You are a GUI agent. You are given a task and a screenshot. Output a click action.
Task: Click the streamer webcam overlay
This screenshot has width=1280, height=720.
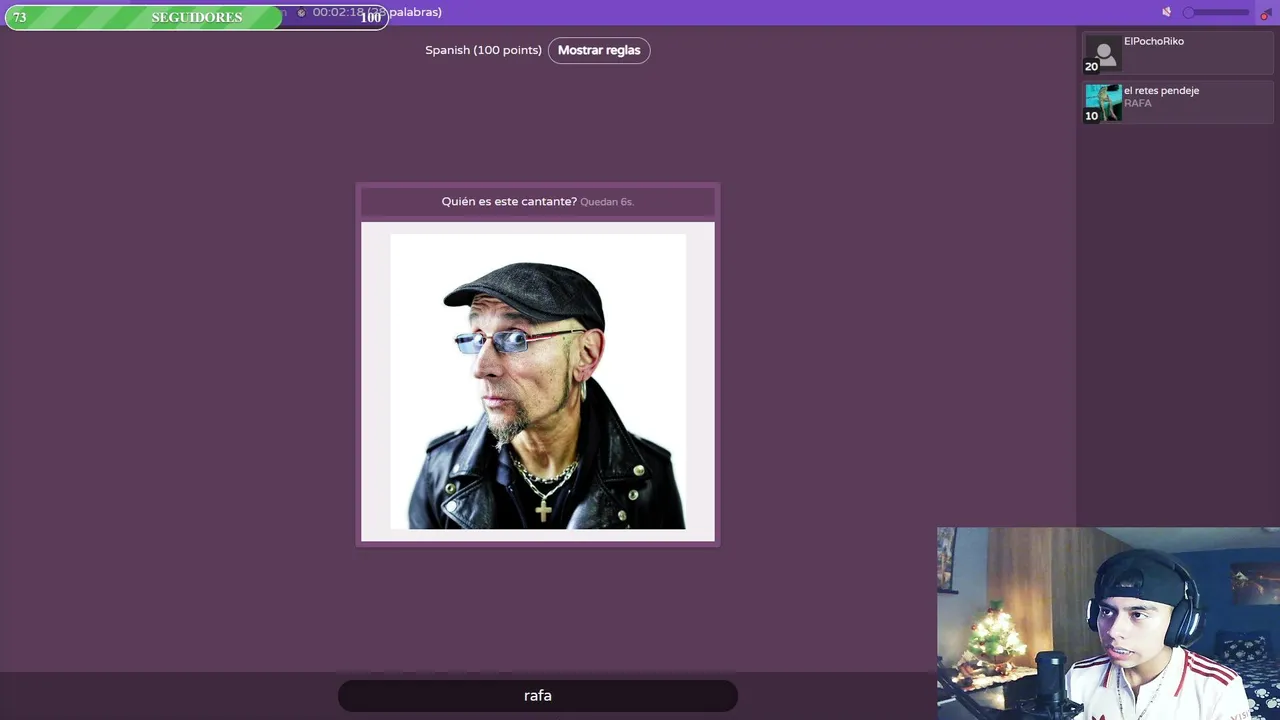[x=1108, y=624]
